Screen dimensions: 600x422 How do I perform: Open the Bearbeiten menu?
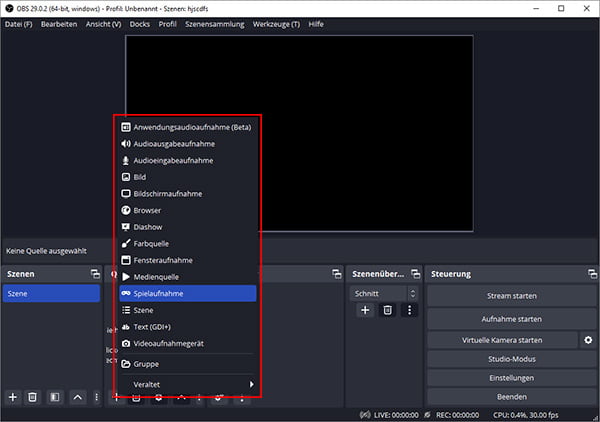pyautogui.click(x=59, y=24)
